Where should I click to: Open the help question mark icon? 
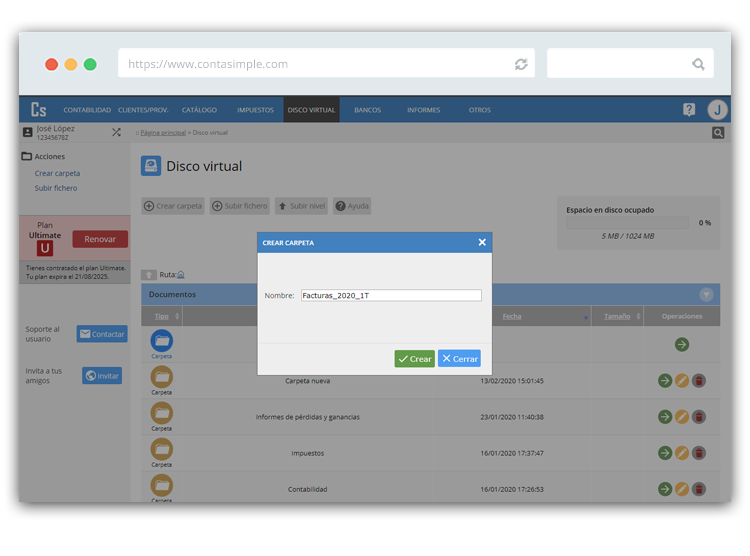point(689,110)
